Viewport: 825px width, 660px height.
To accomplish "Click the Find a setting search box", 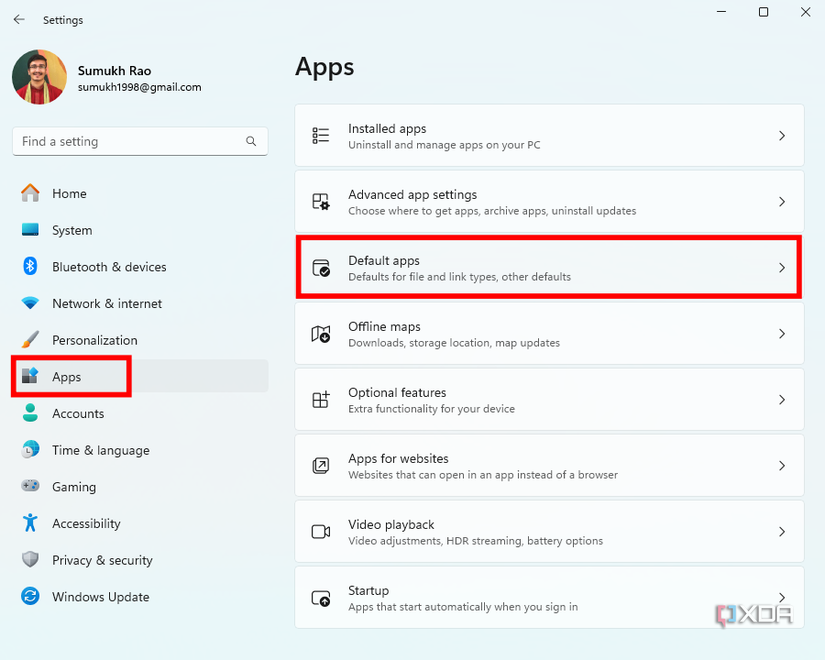I will point(130,142).
